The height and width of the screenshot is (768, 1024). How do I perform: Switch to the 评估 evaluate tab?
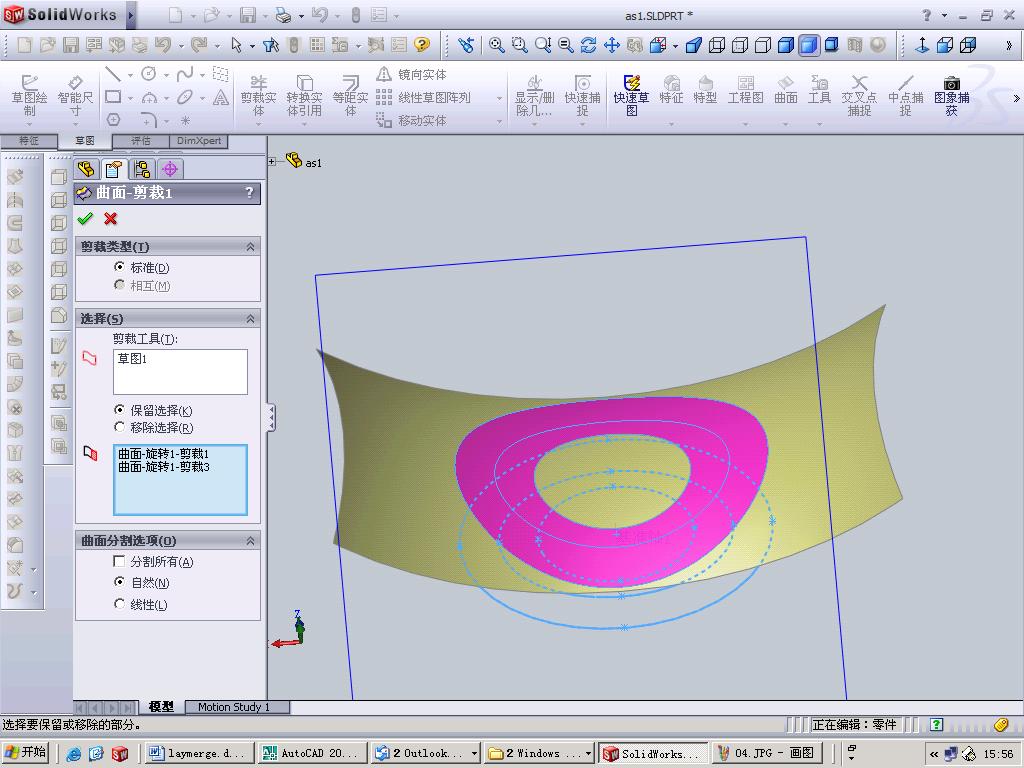140,140
